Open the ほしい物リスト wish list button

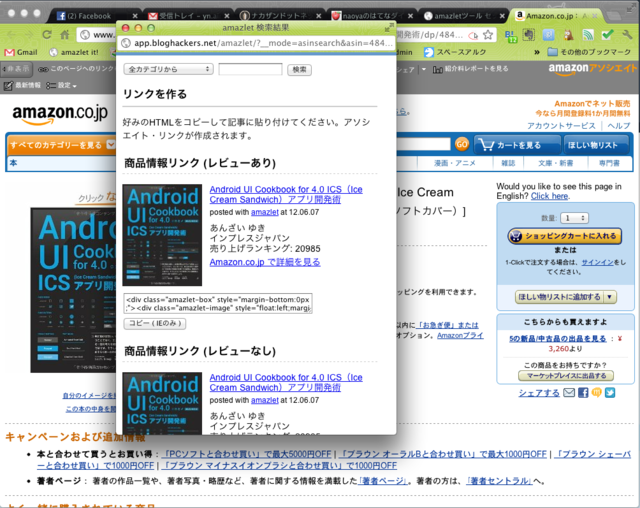[596, 145]
